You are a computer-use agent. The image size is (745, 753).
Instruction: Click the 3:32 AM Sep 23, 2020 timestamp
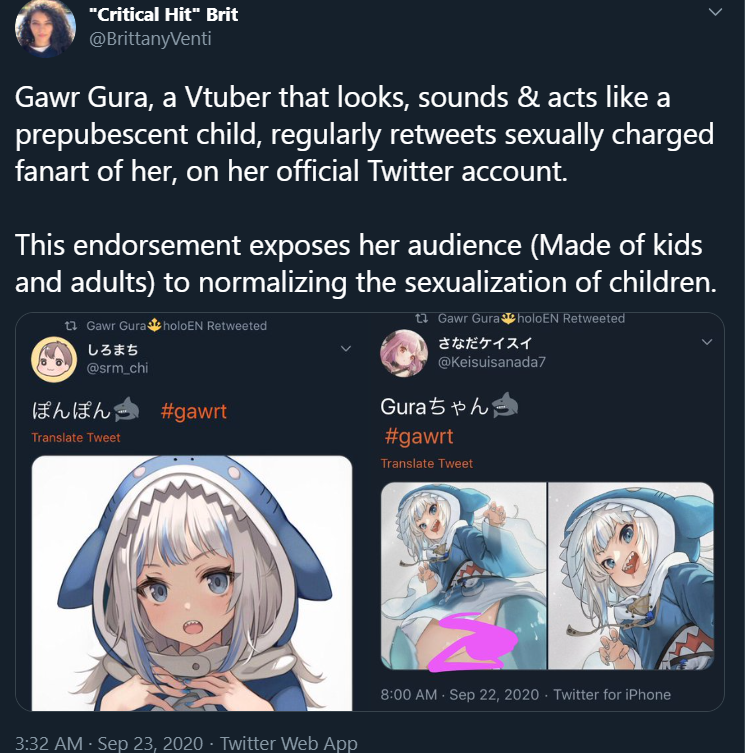click(109, 743)
